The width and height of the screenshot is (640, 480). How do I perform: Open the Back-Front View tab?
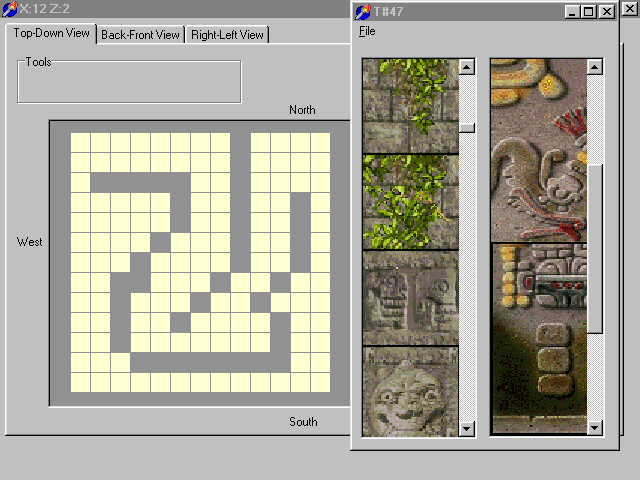(x=140, y=35)
